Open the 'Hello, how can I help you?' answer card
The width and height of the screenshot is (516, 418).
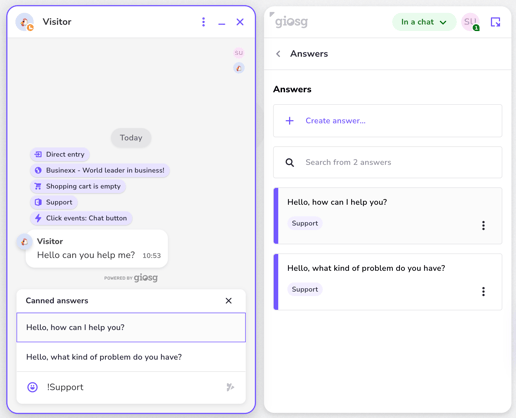point(388,216)
